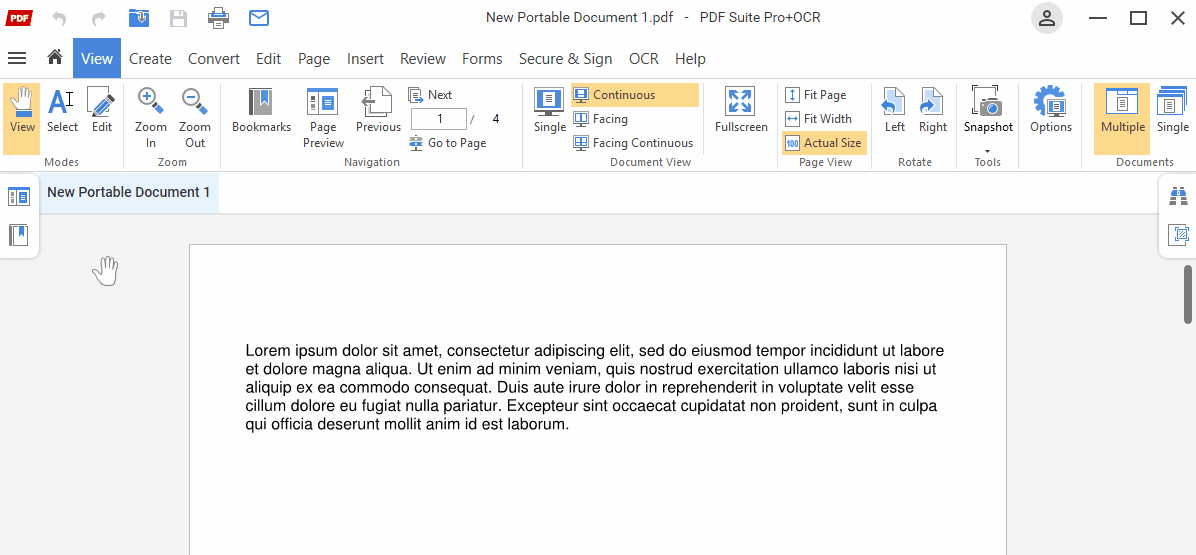Open the Page ribbon tab

(x=313, y=59)
